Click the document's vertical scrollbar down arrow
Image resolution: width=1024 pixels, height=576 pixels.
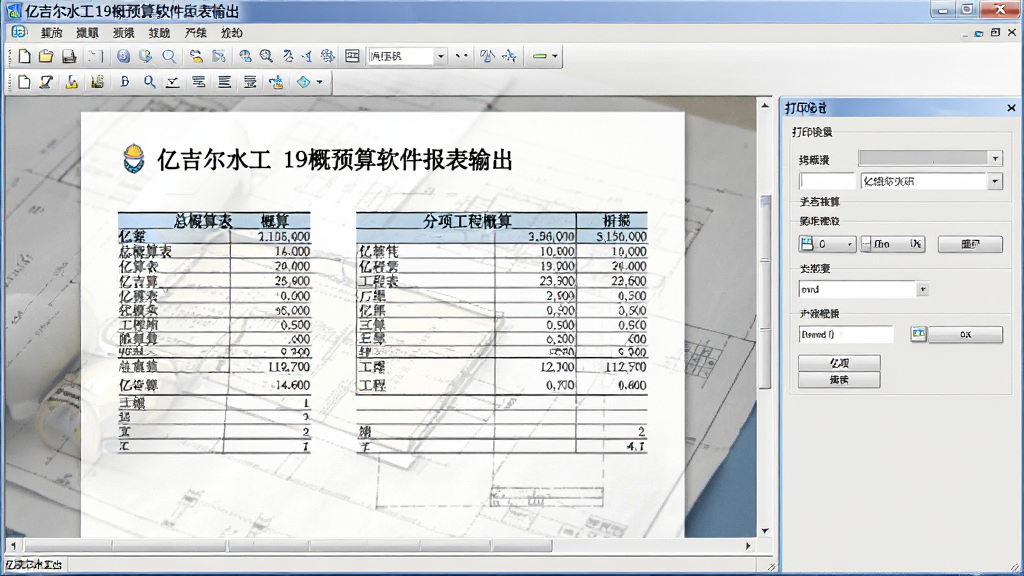[765, 531]
